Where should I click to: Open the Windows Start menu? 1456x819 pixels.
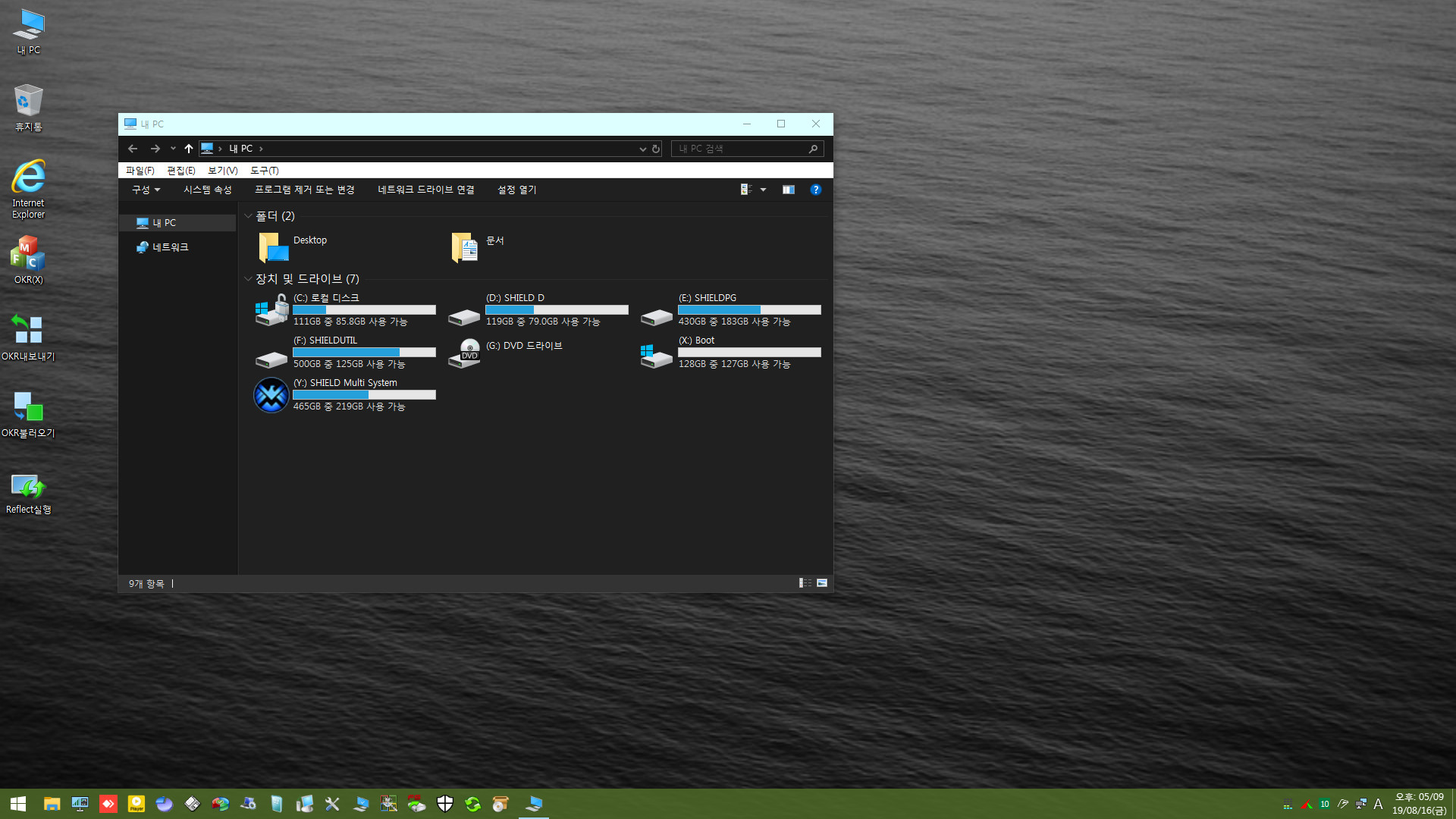[18, 804]
